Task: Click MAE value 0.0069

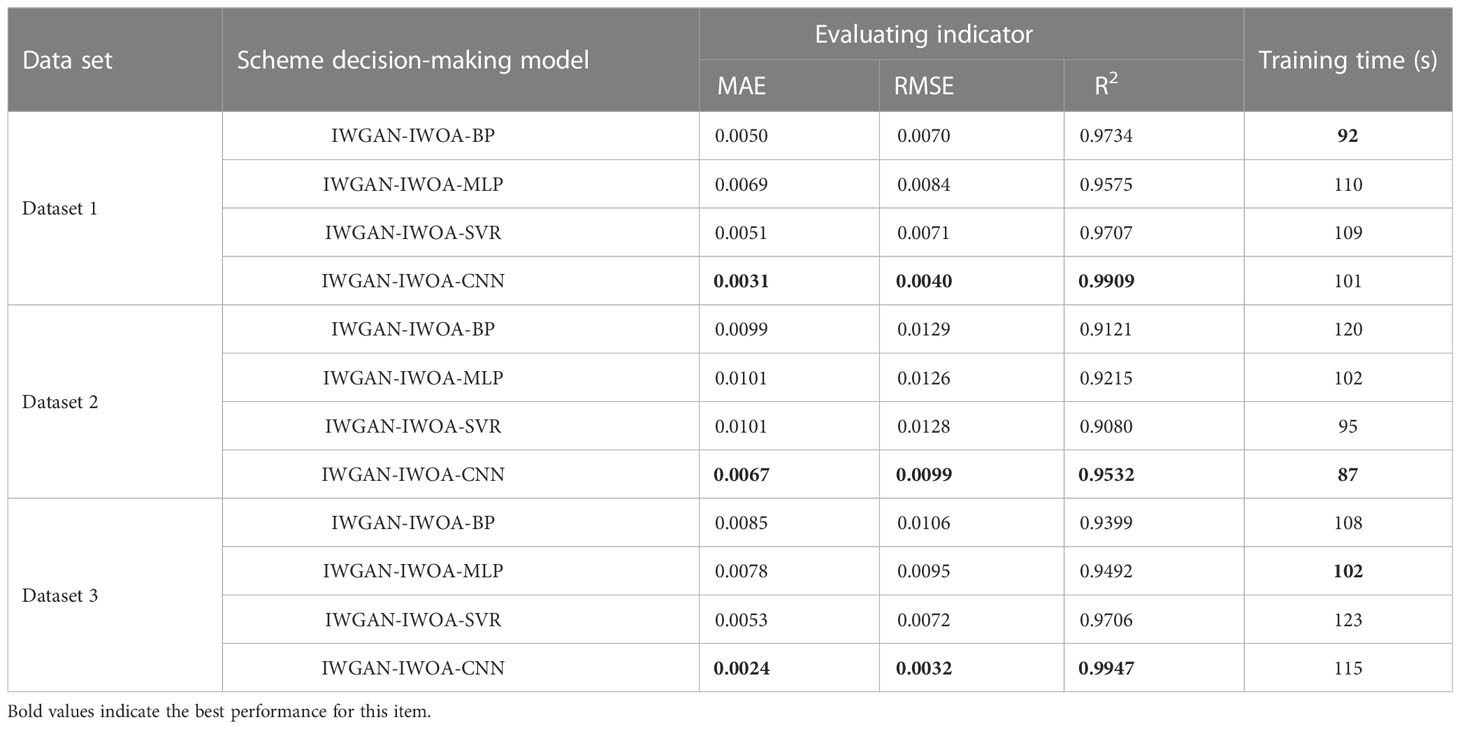Action: tap(740, 185)
